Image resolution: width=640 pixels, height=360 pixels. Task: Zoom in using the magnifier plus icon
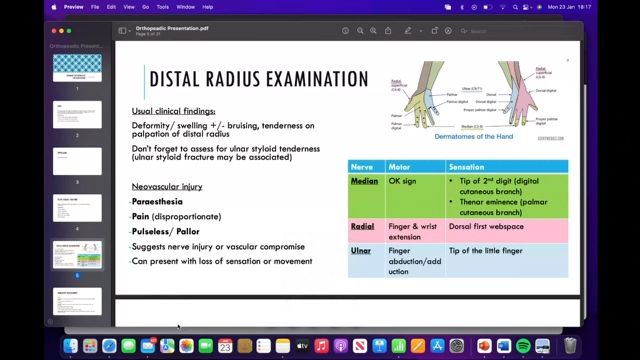tap(373, 31)
